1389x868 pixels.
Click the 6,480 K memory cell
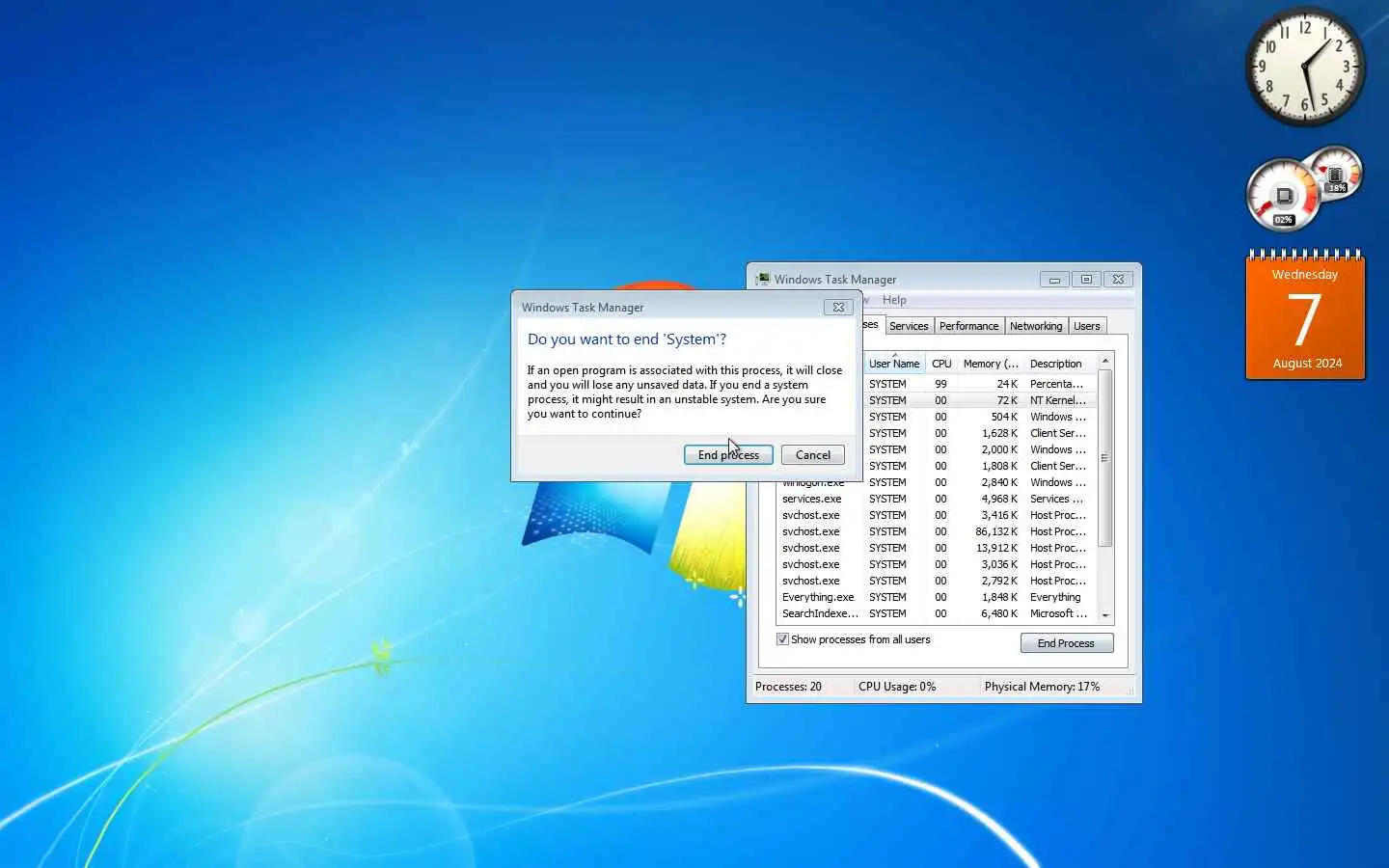pos(999,613)
